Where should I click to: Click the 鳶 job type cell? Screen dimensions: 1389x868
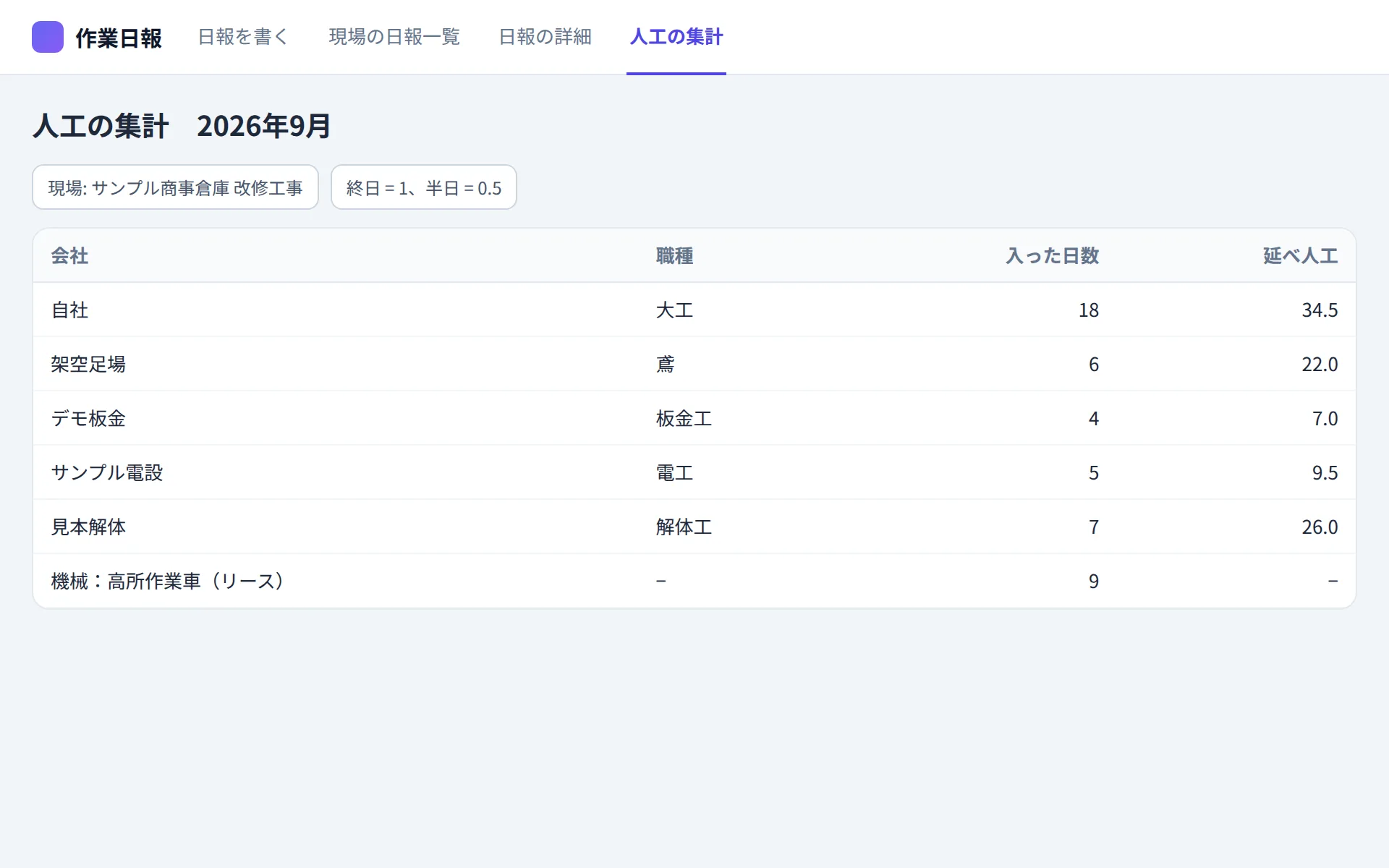[x=666, y=364]
